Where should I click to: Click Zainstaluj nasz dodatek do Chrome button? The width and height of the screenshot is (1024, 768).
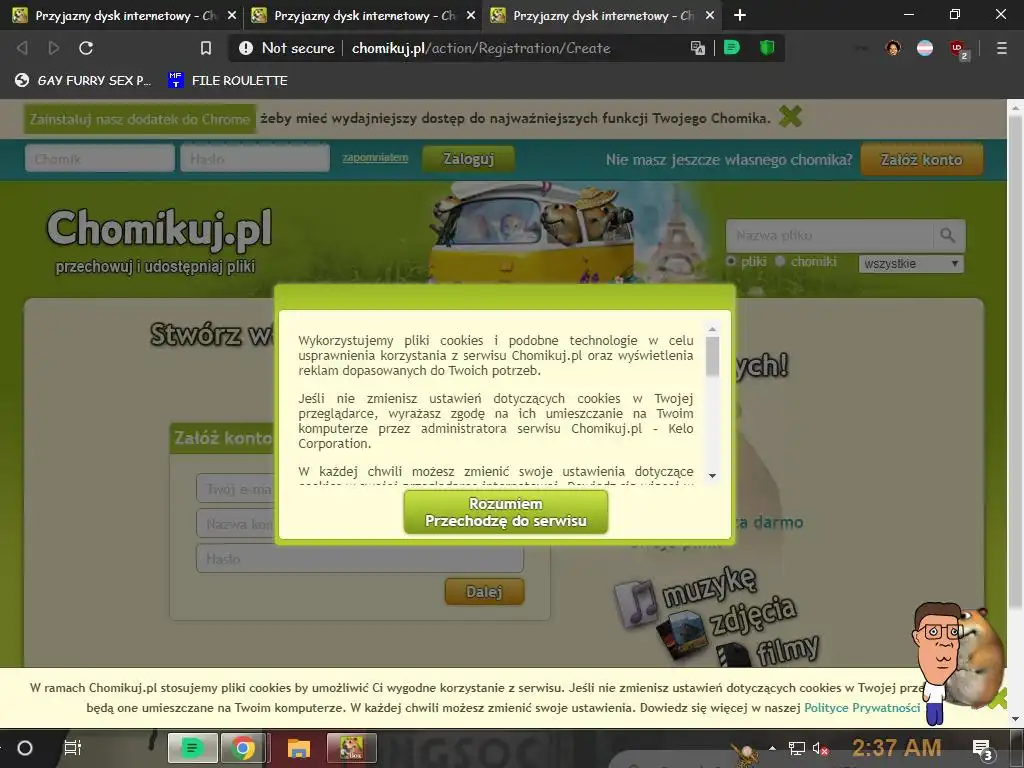(140, 119)
